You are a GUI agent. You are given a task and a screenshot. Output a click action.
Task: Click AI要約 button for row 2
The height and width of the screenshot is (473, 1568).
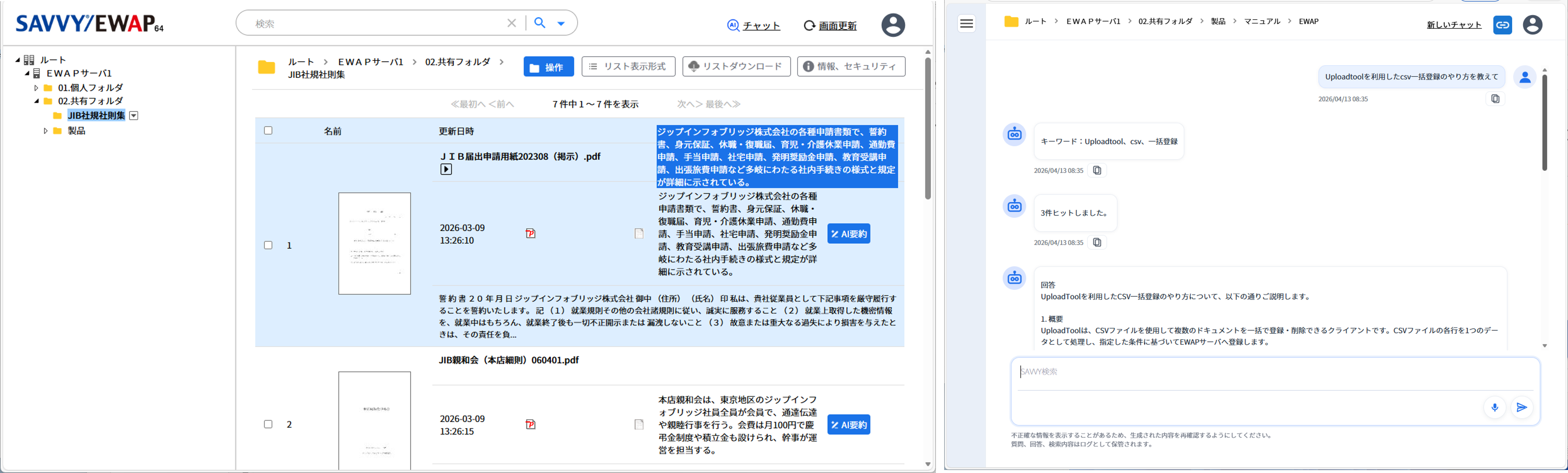click(x=848, y=425)
